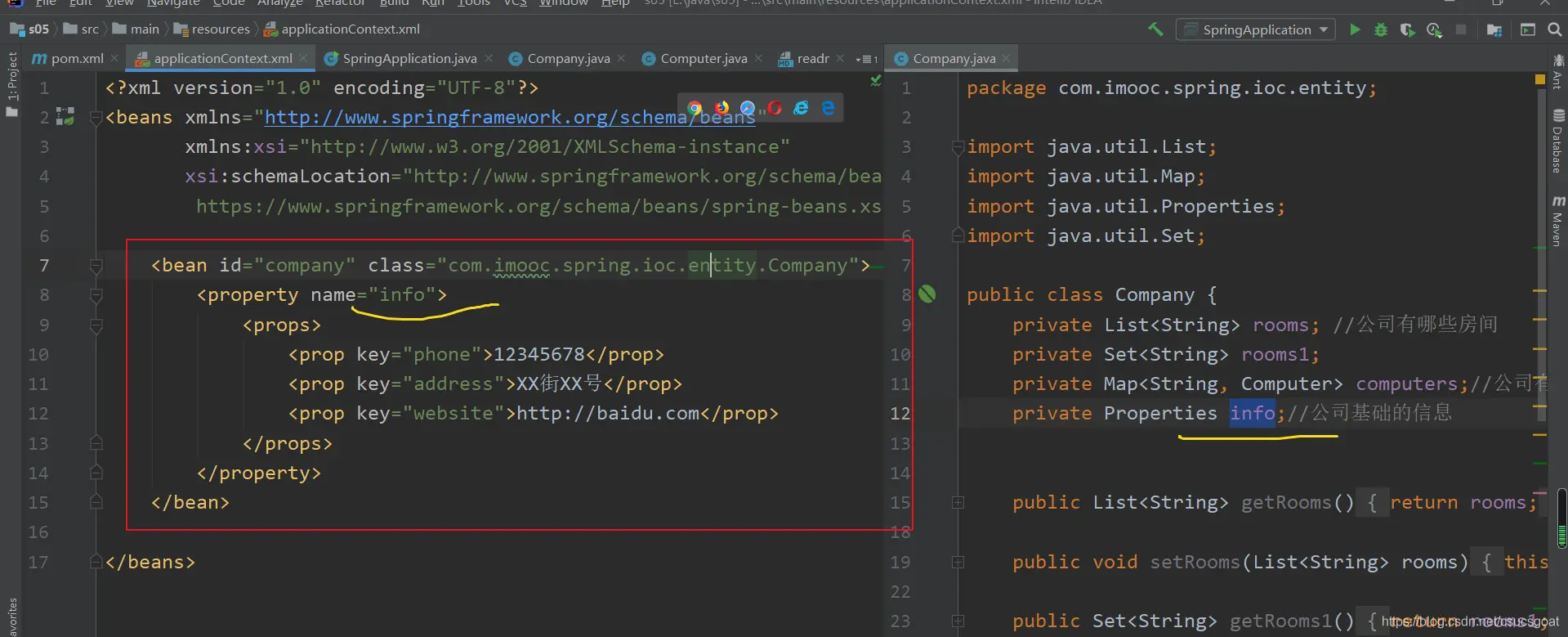Run with Coverage using the shield icon

pyautogui.click(x=1407, y=29)
